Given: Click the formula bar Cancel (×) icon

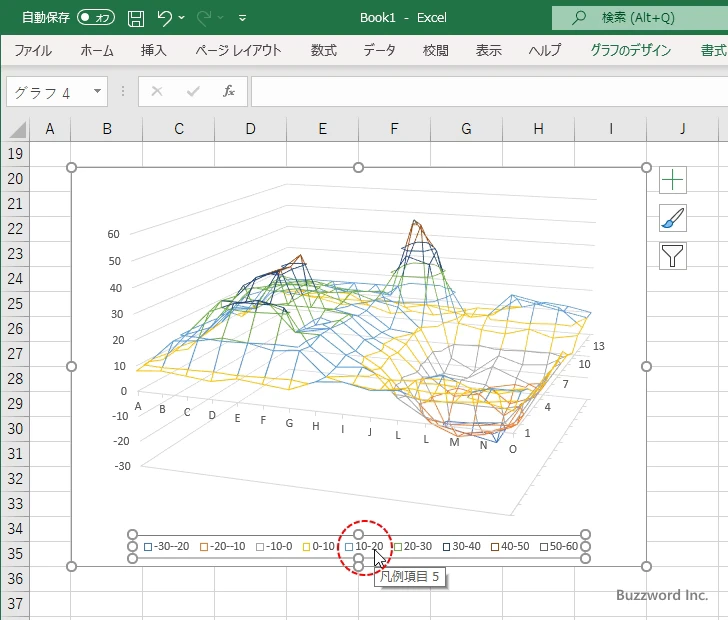Looking at the screenshot, I should [x=157, y=91].
